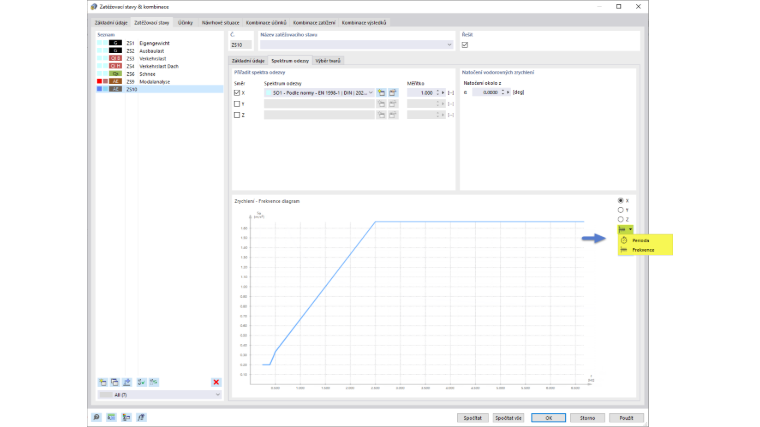Image resolution: width=760 pixels, height=427 pixels.
Task: Click the disabled new spectrum icon in row Z
Action: pyautogui.click(x=381, y=115)
